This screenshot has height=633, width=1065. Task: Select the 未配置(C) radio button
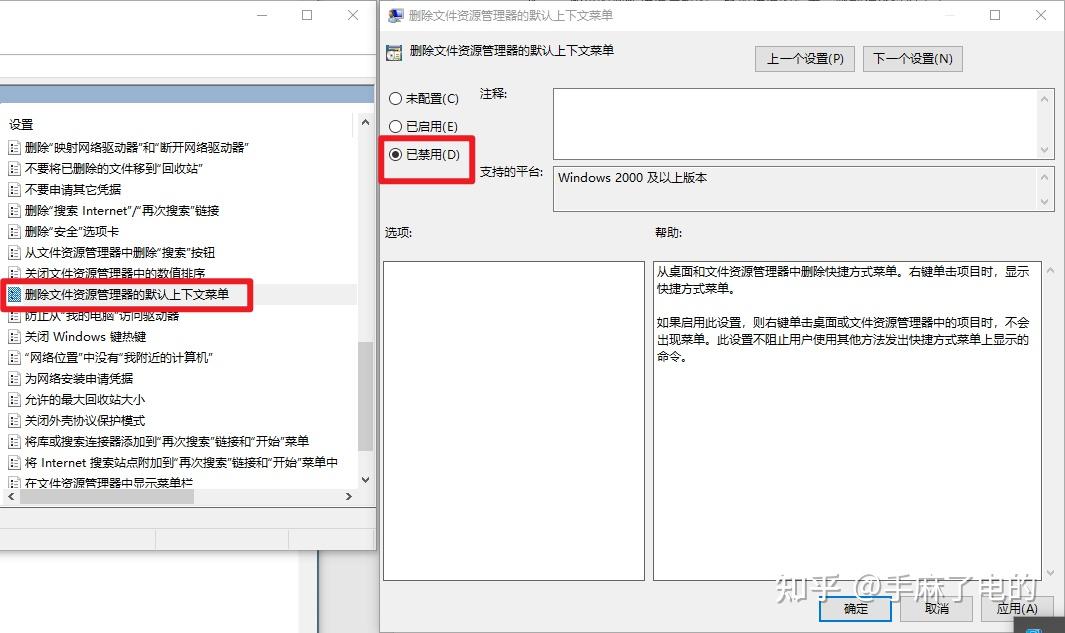point(396,99)
